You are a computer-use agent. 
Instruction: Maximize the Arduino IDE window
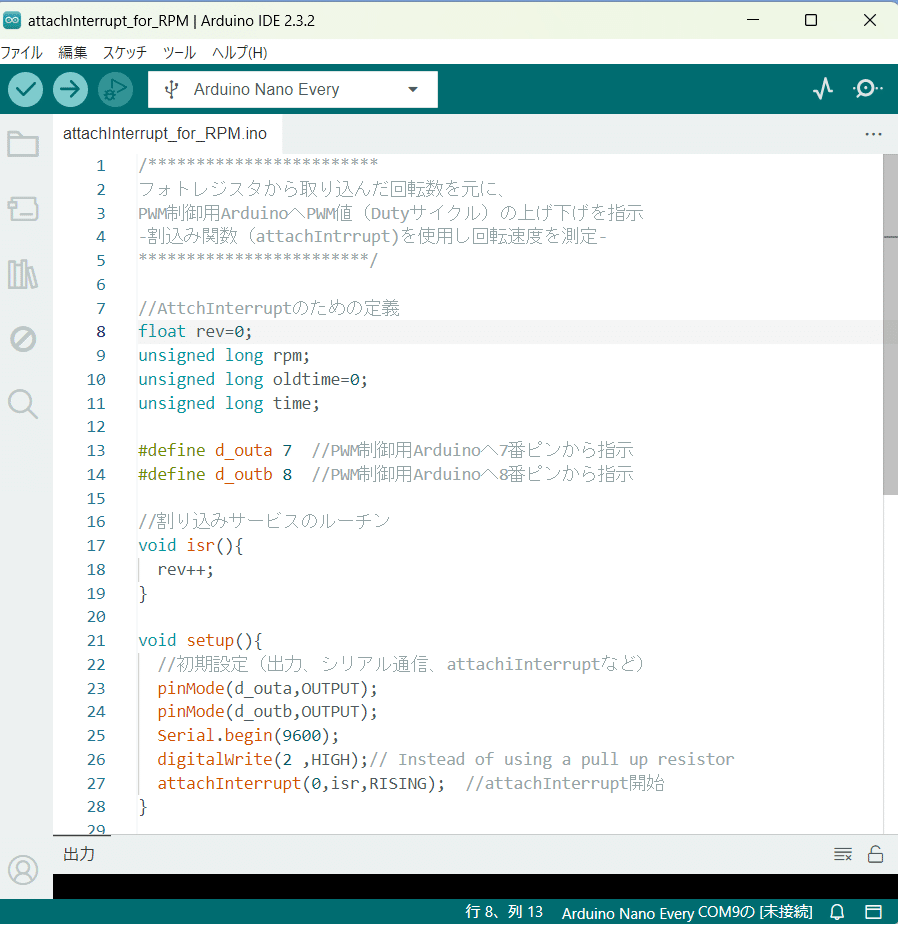pos(811,20)
